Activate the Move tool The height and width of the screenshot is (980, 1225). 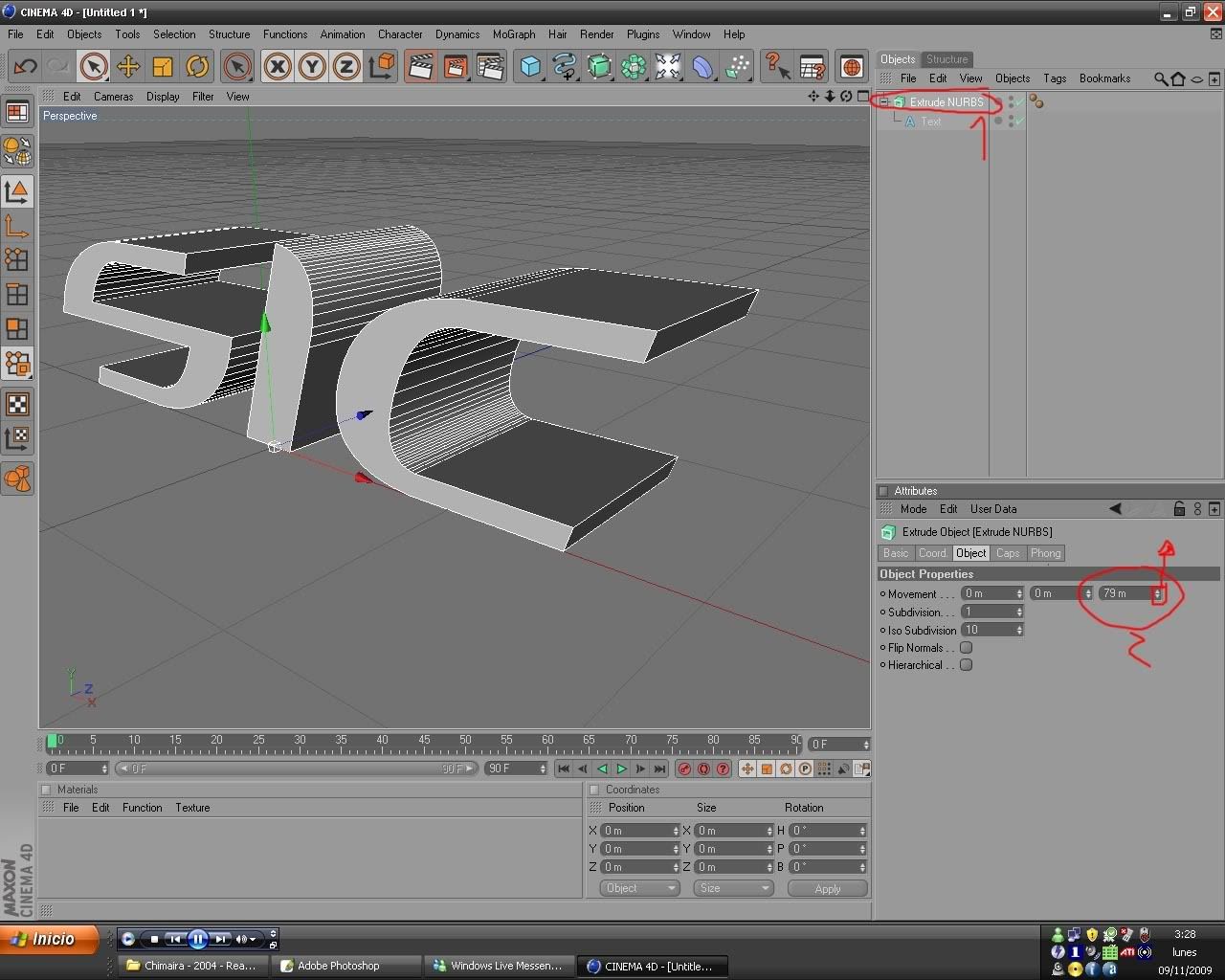pyautogui.click(x=127, y=66)
